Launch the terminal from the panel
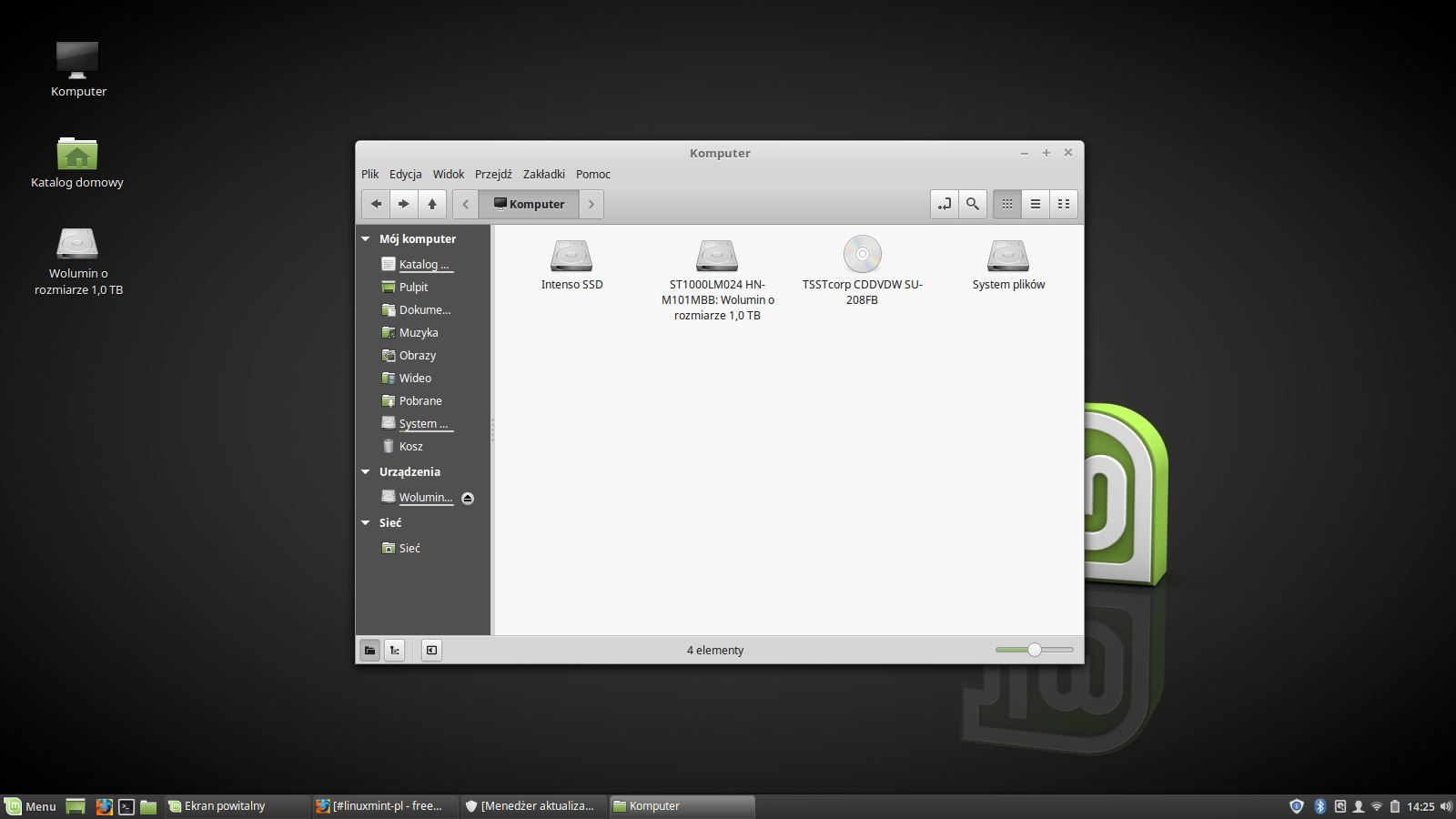The image size is (1456, 819). [126, 806]
